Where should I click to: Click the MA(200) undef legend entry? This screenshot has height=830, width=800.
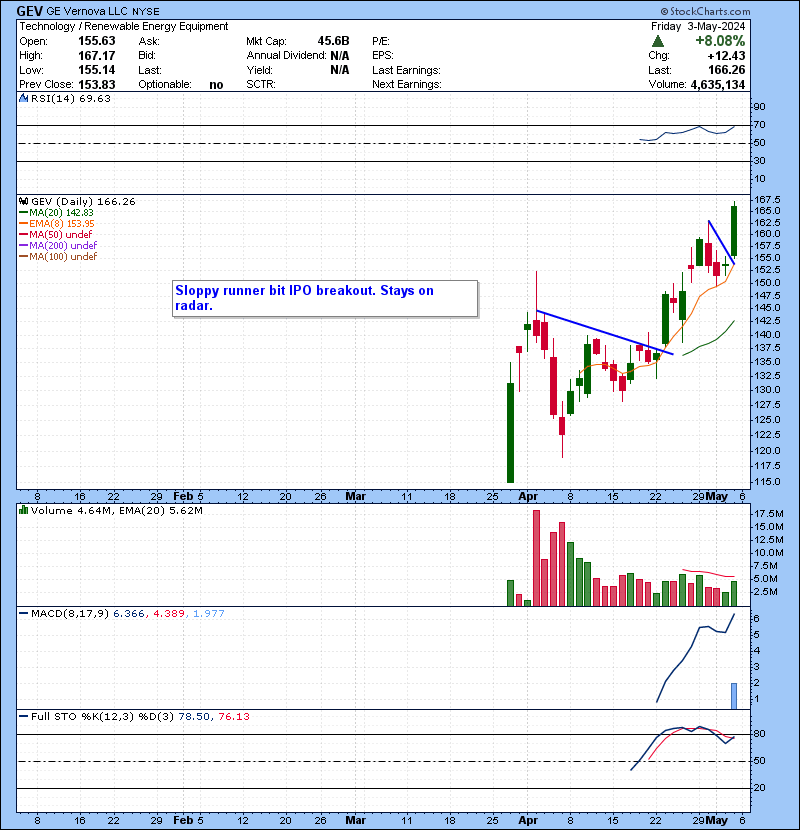pos(63,246)
